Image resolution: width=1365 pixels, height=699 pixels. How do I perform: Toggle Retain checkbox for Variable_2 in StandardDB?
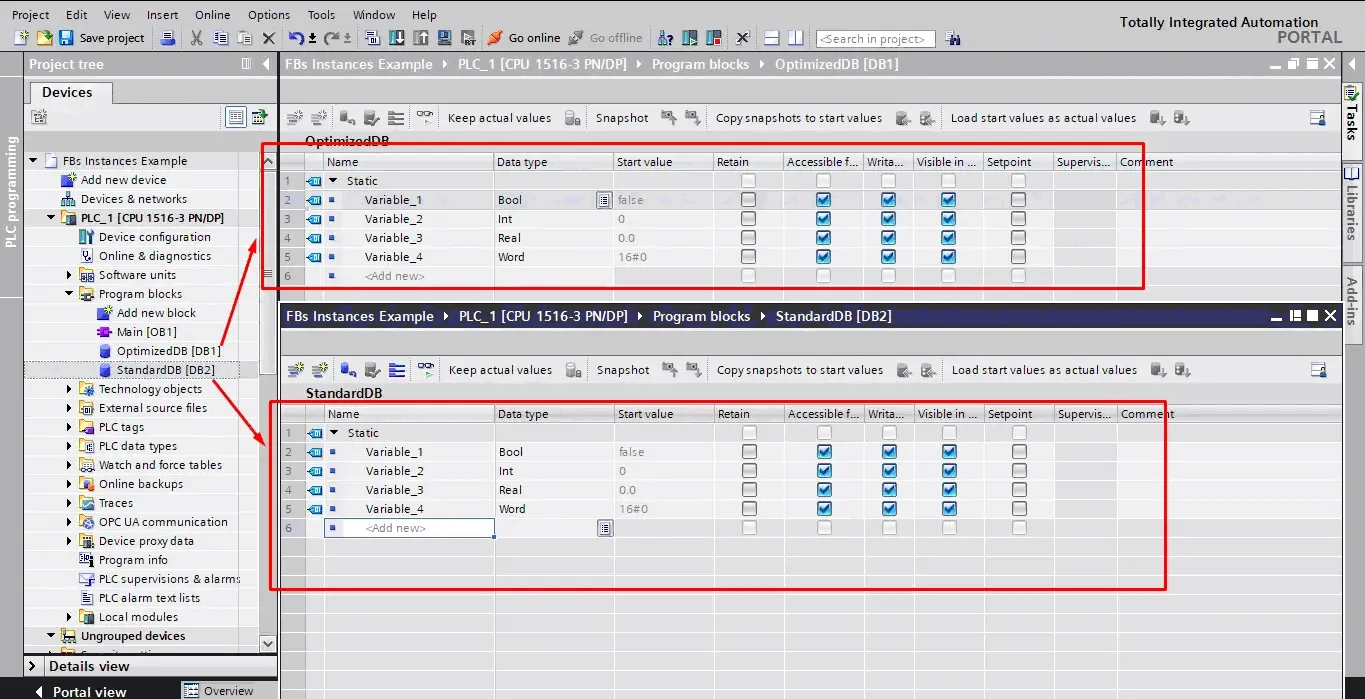[749, 471]
